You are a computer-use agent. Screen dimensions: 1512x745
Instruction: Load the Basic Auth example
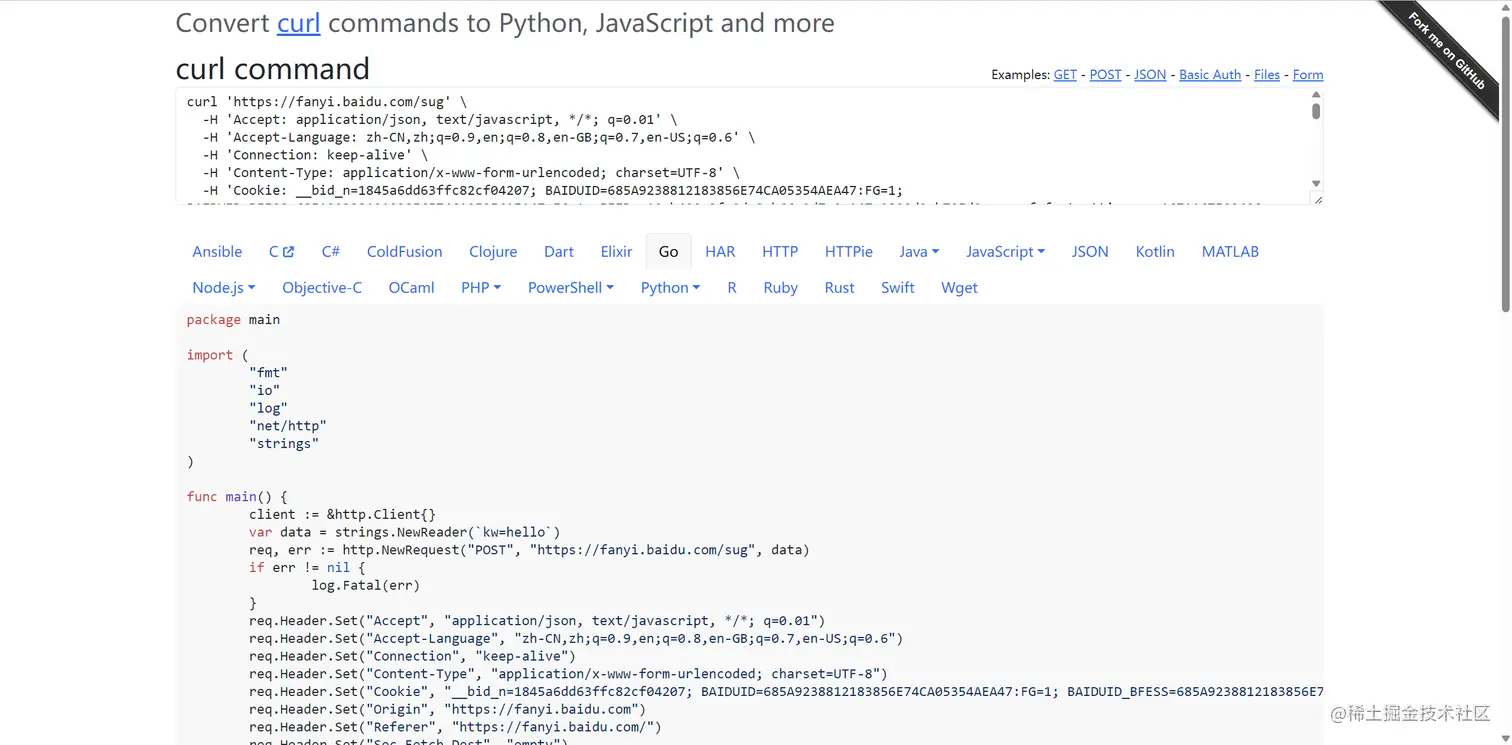click(1210, 75)
